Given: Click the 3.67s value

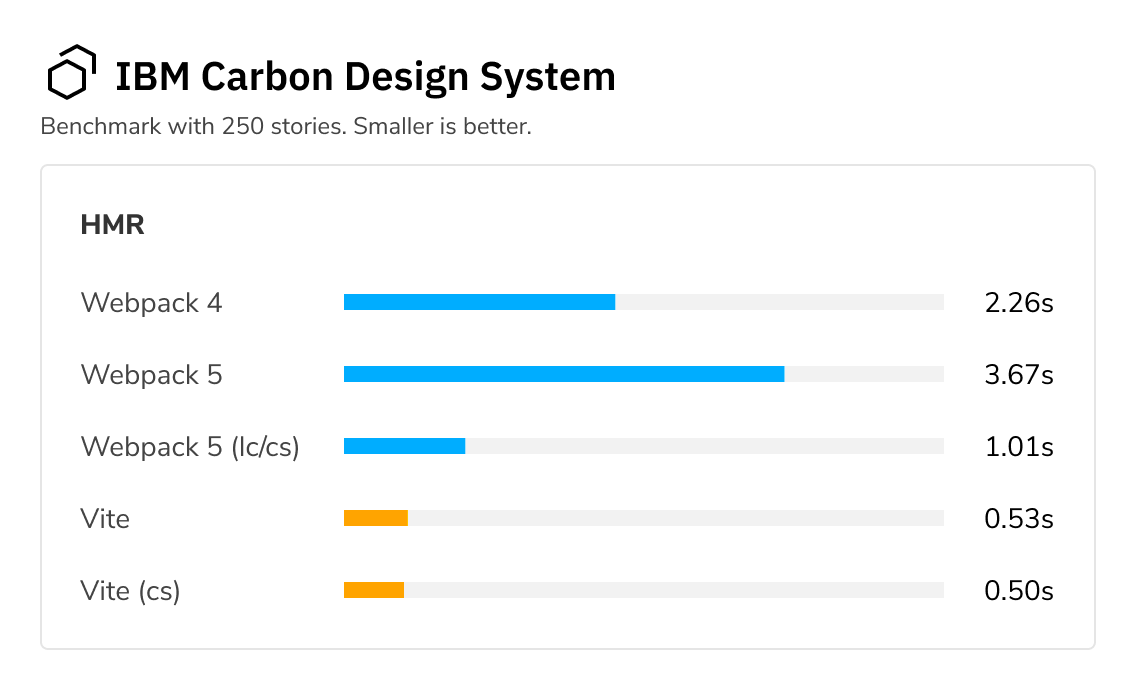Looking at the screenshot, I should 1019,374.
